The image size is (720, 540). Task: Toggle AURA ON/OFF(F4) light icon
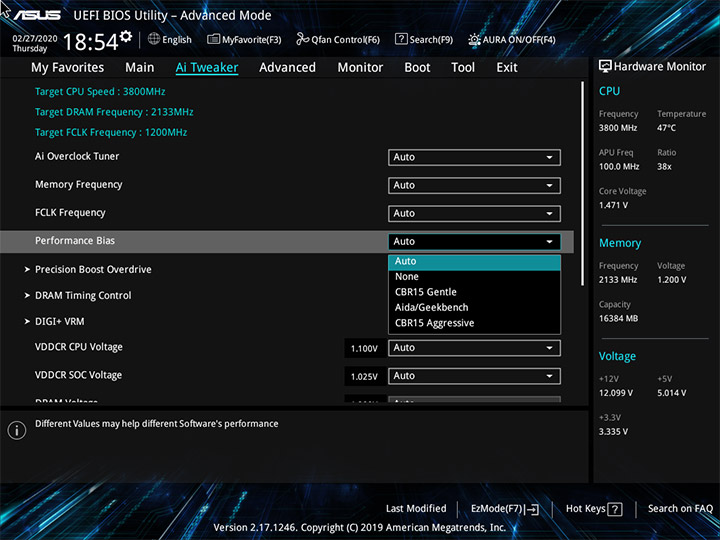tap(474, 39)
